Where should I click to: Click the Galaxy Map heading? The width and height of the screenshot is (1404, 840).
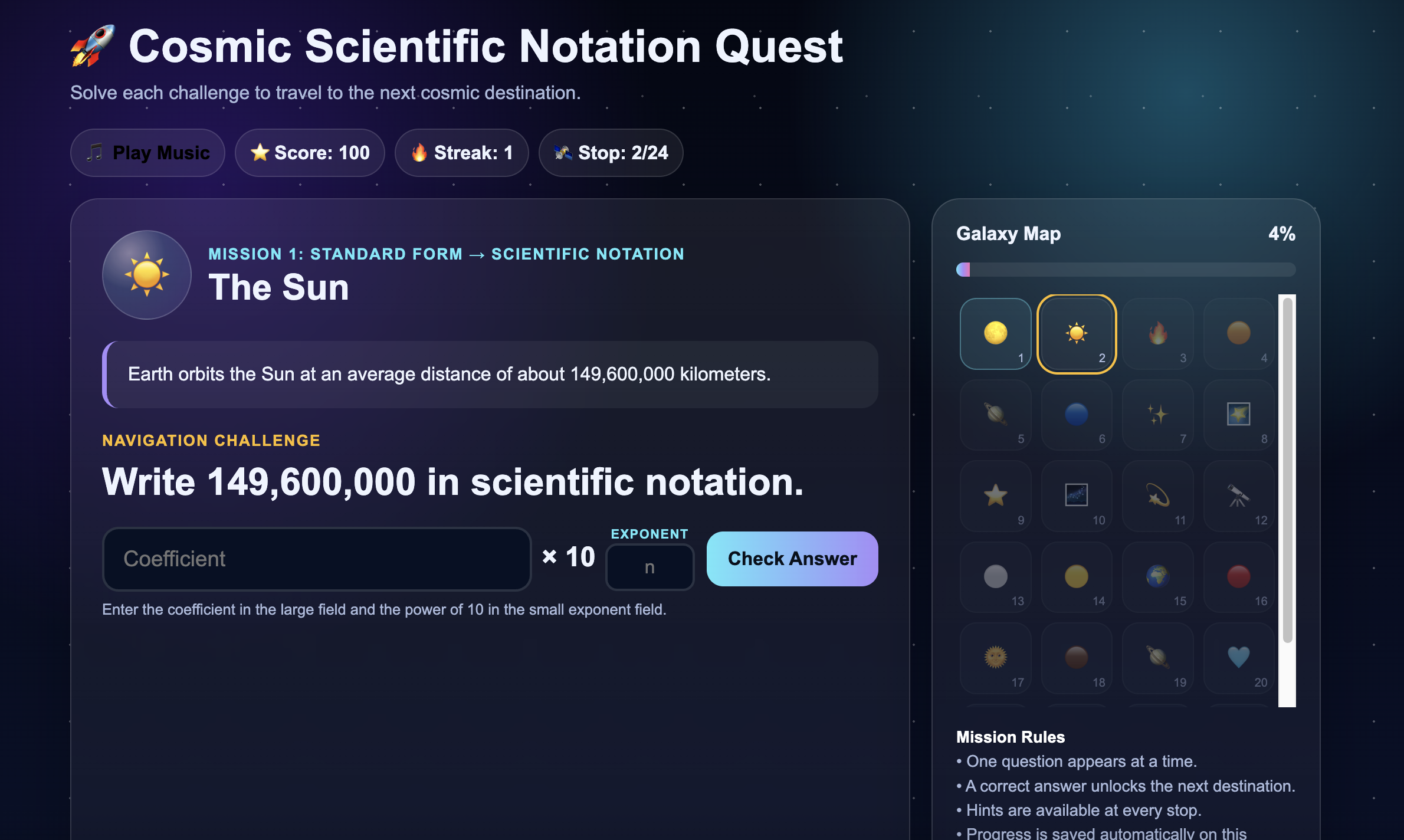1008,234
